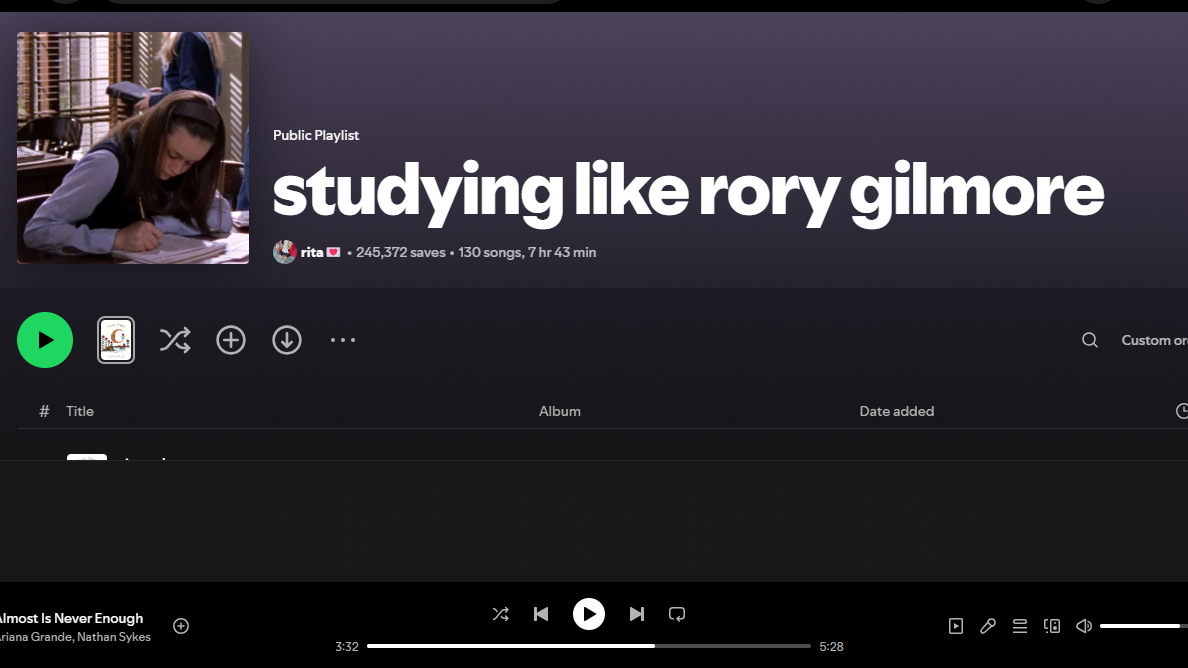This screenshot has width=1188, height=668.
Task: Click the 130 songs, 7 hr 43 min text
Action: pos(527,252)
